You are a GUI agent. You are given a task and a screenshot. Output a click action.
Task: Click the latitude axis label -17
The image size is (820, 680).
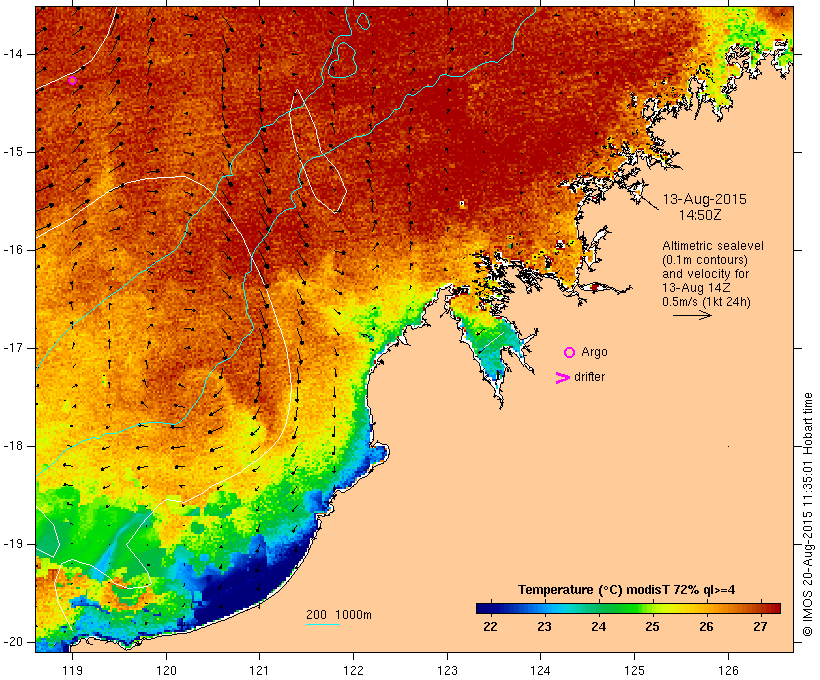13,348
